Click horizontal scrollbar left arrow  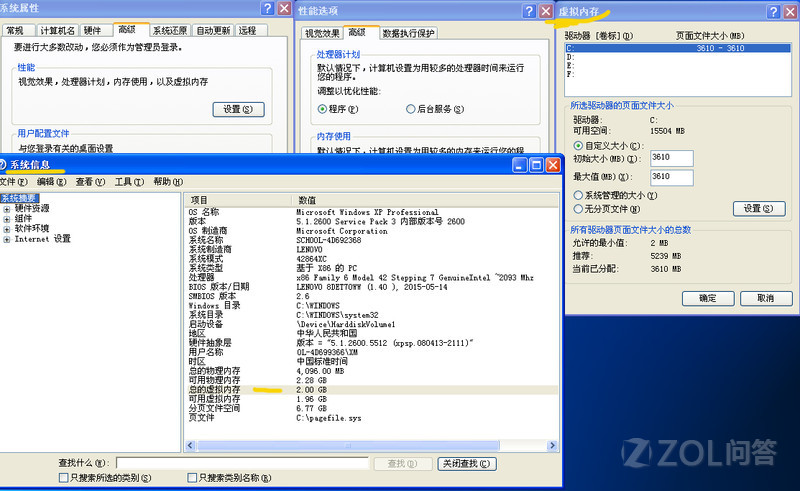coord(190,446)
